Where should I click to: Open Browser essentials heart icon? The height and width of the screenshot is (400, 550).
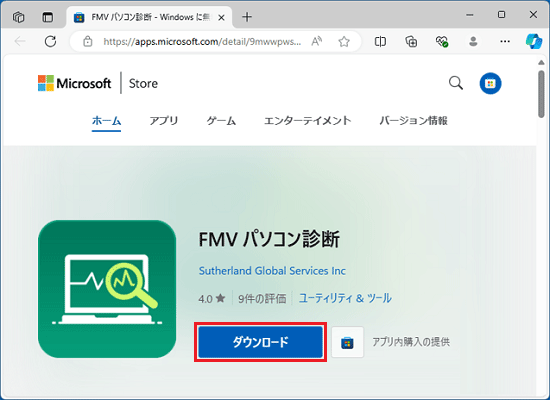click(442, 41)
